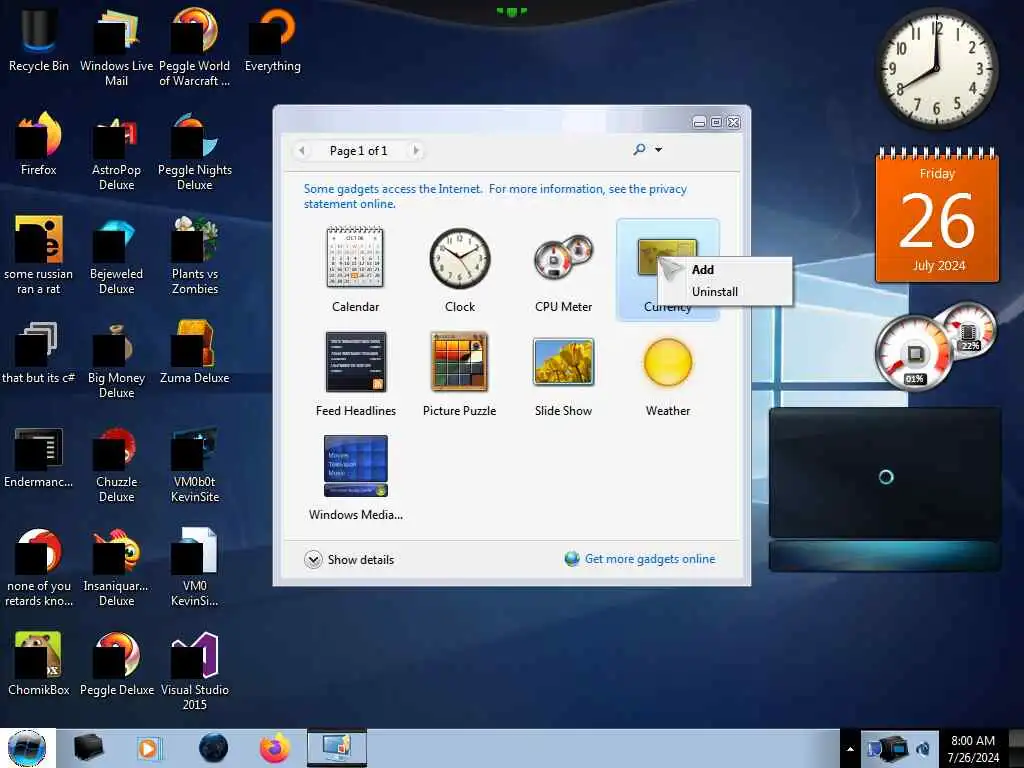The height and width of the screenshot is (768, 1024).
Task: Select the VM0 KevinSi... file icon
Action: click(195, 567)
